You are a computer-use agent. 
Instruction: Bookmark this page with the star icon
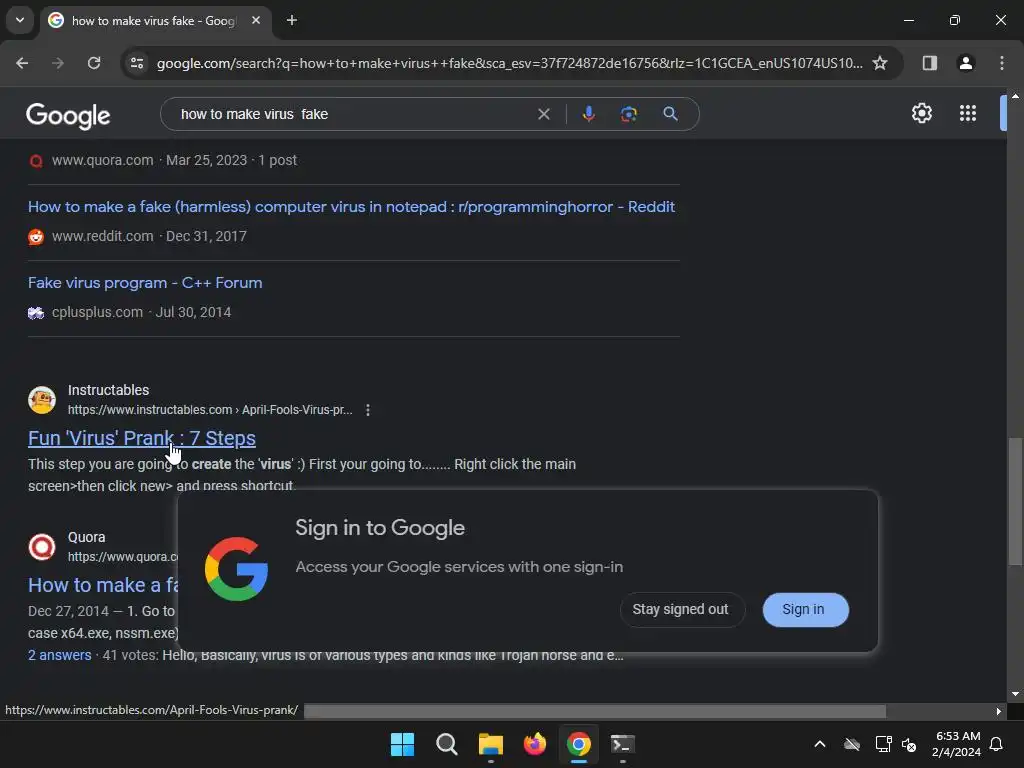[x=880, y=63]
